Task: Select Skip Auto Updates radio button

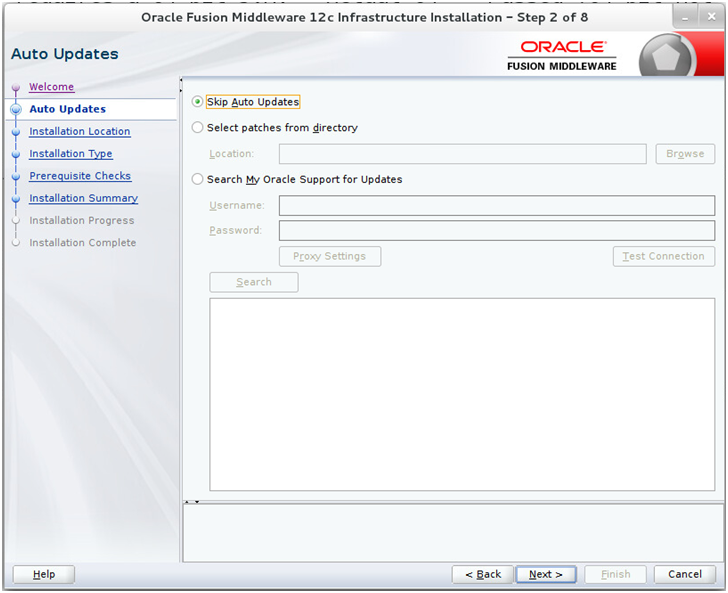Action: [197, 102]
